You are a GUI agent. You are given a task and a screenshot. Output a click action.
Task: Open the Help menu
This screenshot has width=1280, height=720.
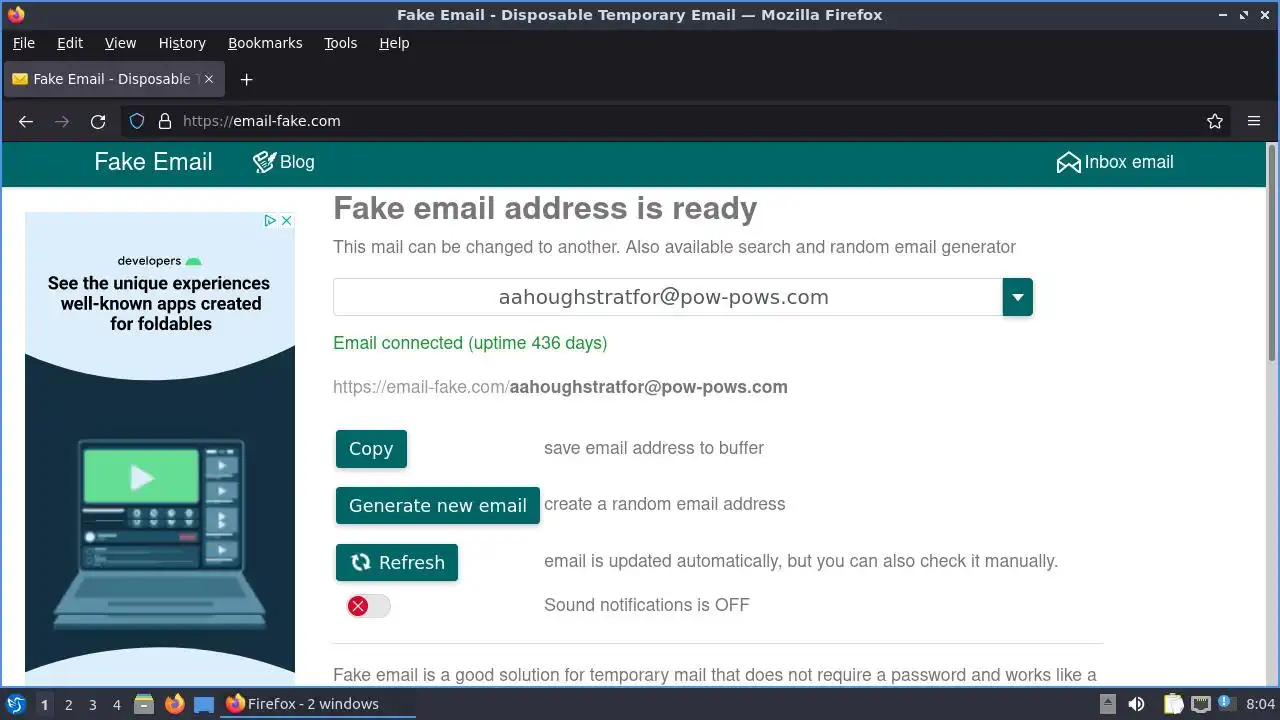click(x=394, y=43)
